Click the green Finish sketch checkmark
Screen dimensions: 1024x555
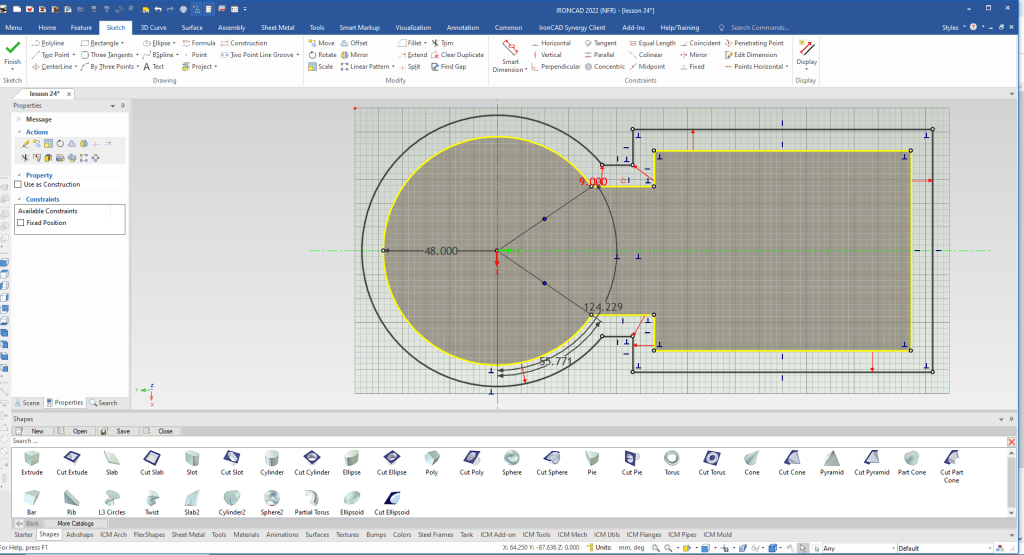click(13, 48)
